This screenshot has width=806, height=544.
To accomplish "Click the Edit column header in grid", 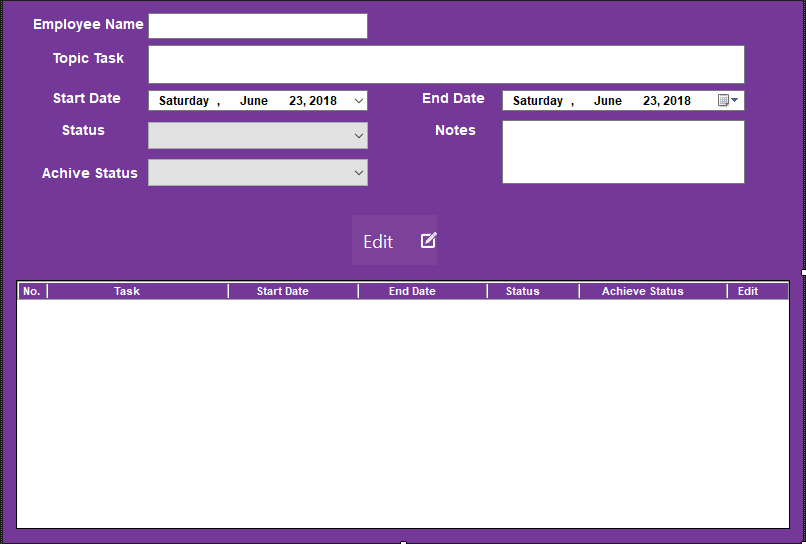I will [748, 291].
